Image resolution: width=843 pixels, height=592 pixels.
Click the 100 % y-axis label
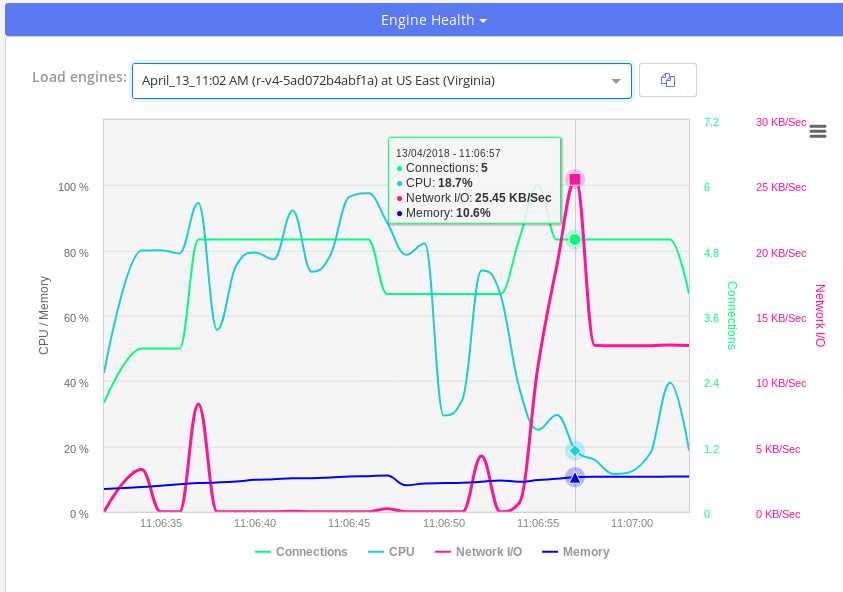click(73, 187)
